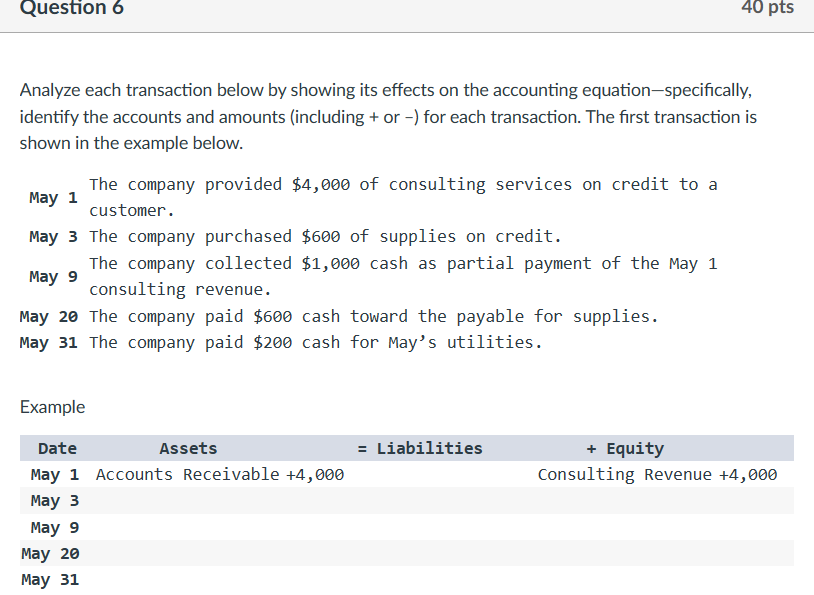Image resolution: width=814 pixels, height=595 pixels.
Task: Click the instruction paragraph about the accounting equation
Action: (390, 116)
